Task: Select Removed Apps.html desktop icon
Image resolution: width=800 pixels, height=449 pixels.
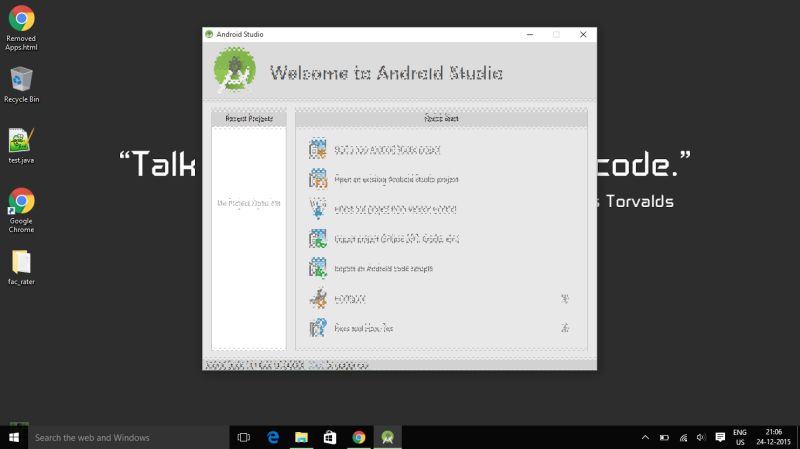Action: pyautogui.click(x=21, y=29)
